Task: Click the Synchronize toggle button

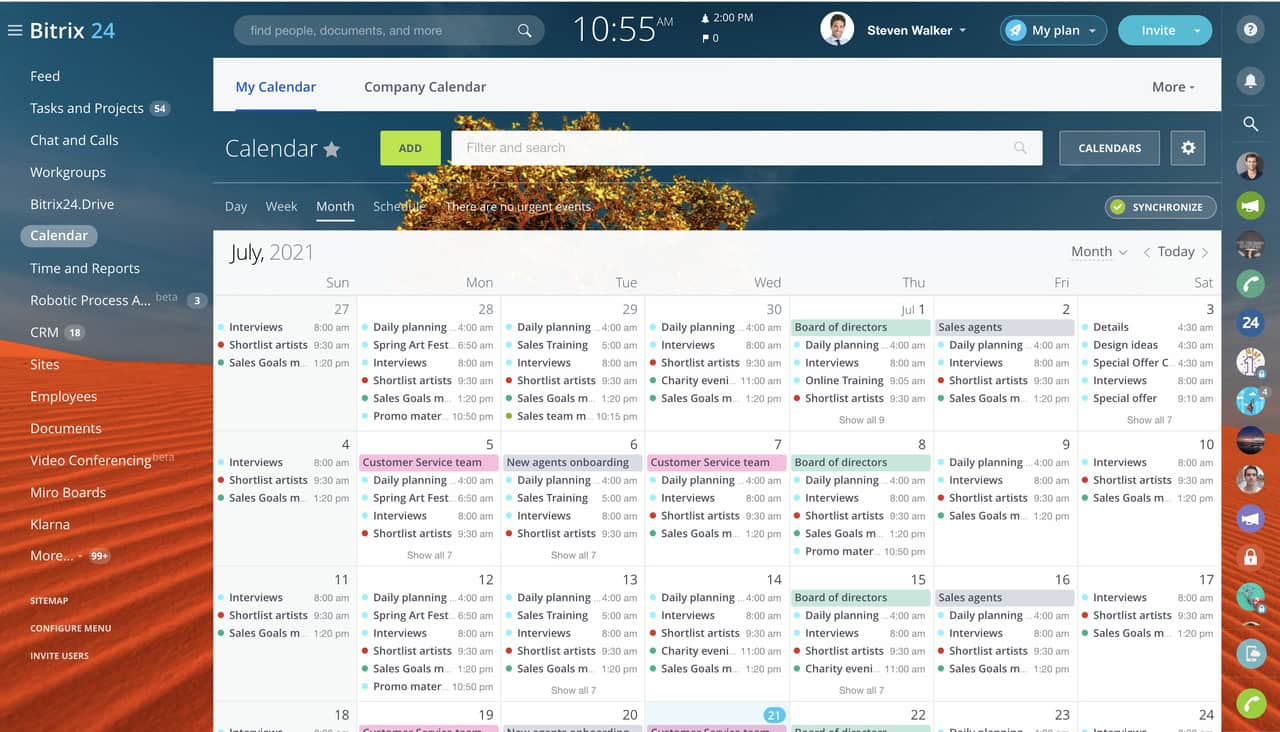Action: (x=1160, y=207)
